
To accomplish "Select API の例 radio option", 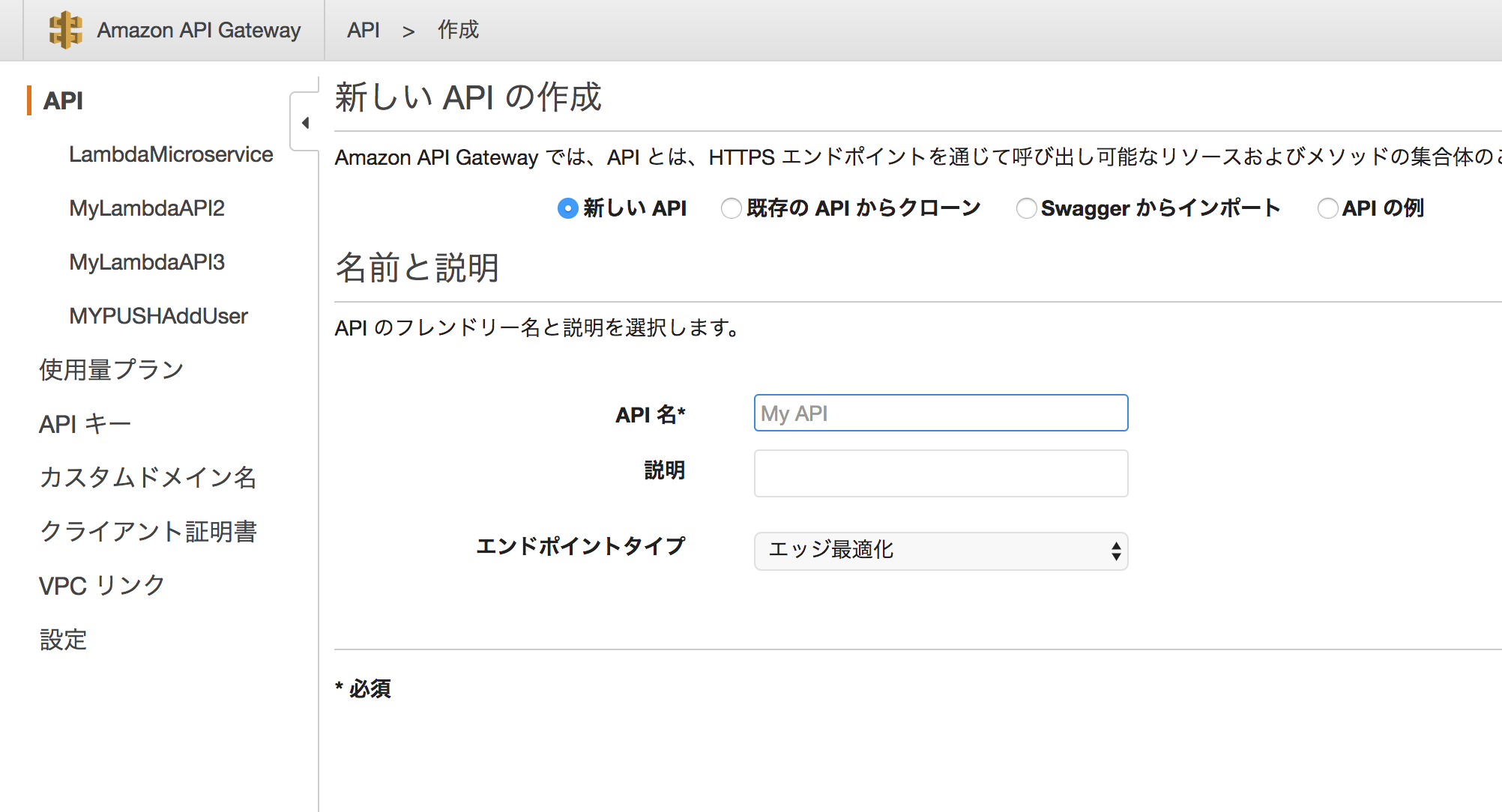I will pos(1327,208).
